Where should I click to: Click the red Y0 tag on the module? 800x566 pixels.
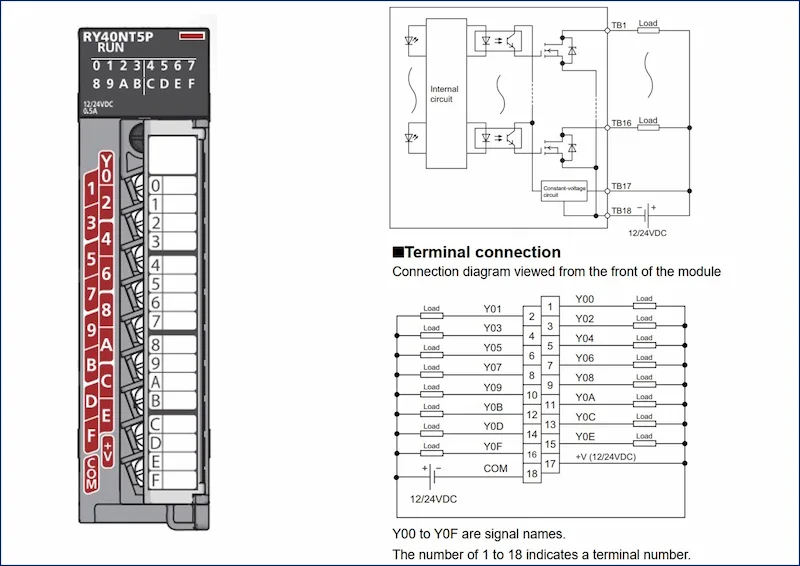point(106,168)
